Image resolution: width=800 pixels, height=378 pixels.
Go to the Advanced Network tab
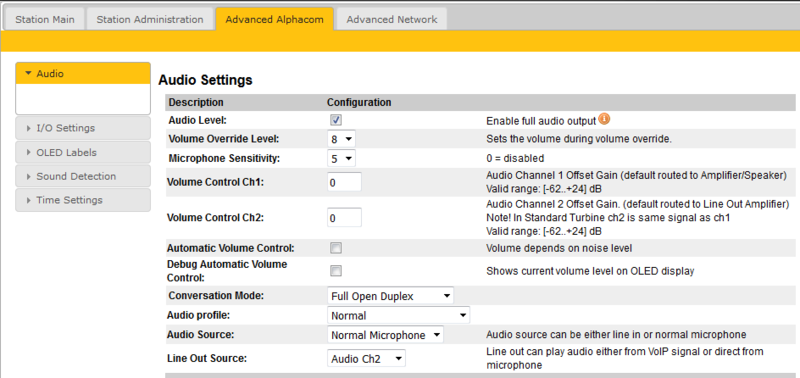click(391, 19)
